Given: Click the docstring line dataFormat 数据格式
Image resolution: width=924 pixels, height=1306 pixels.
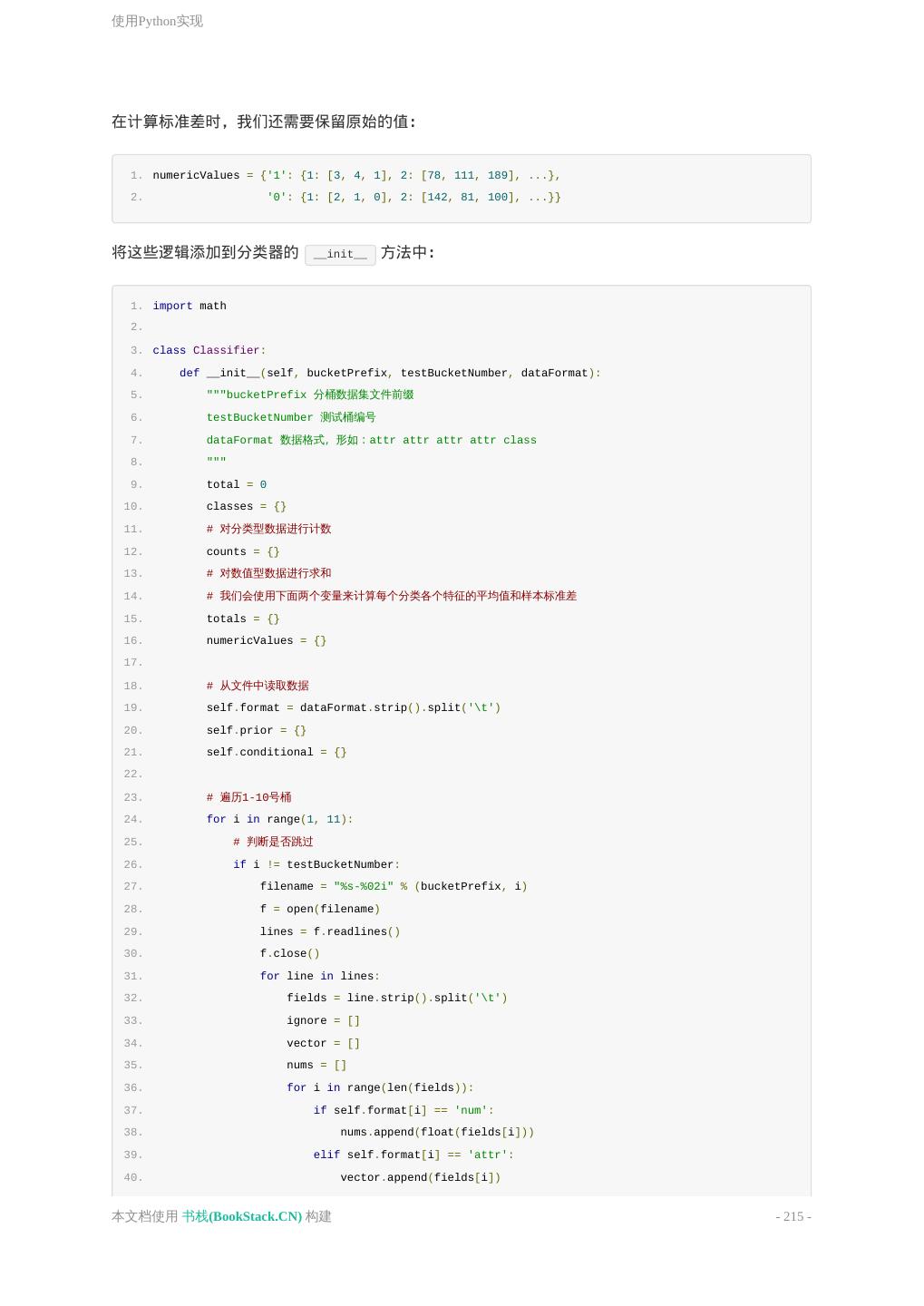Looking at the screenshot, I should [x=372, y=440].
